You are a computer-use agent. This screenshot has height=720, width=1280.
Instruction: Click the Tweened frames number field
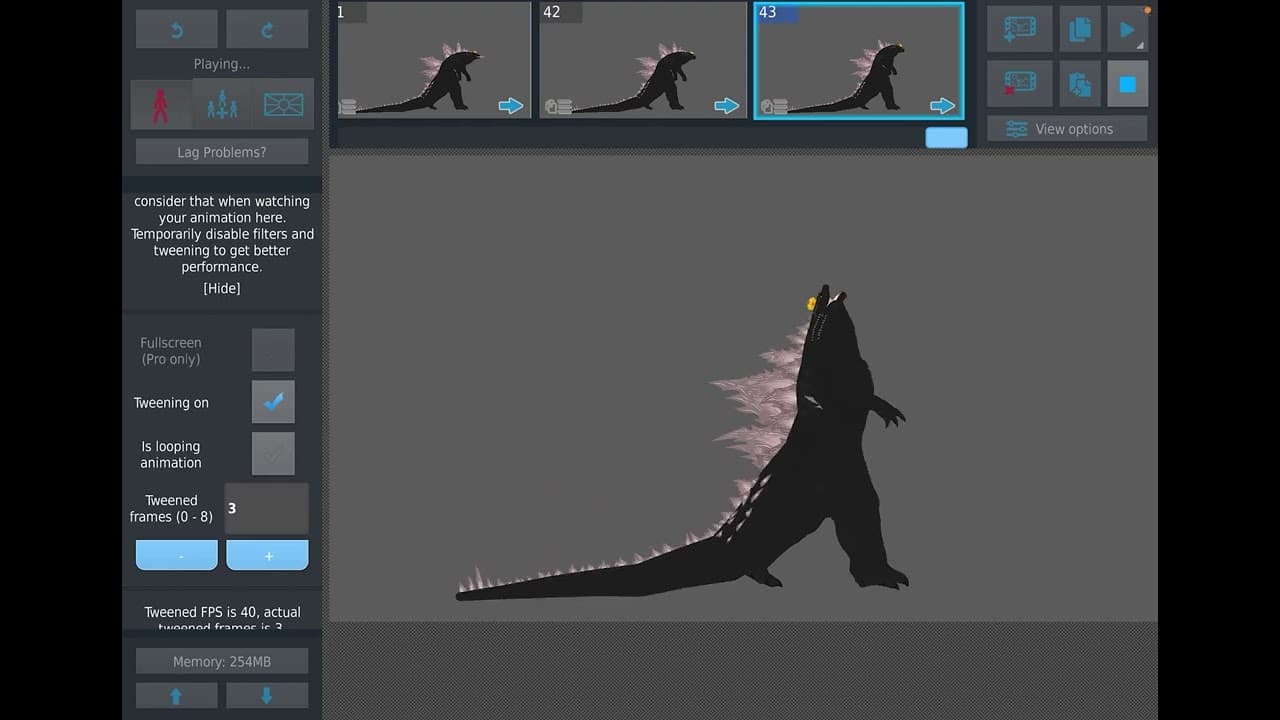click(266, 508)
